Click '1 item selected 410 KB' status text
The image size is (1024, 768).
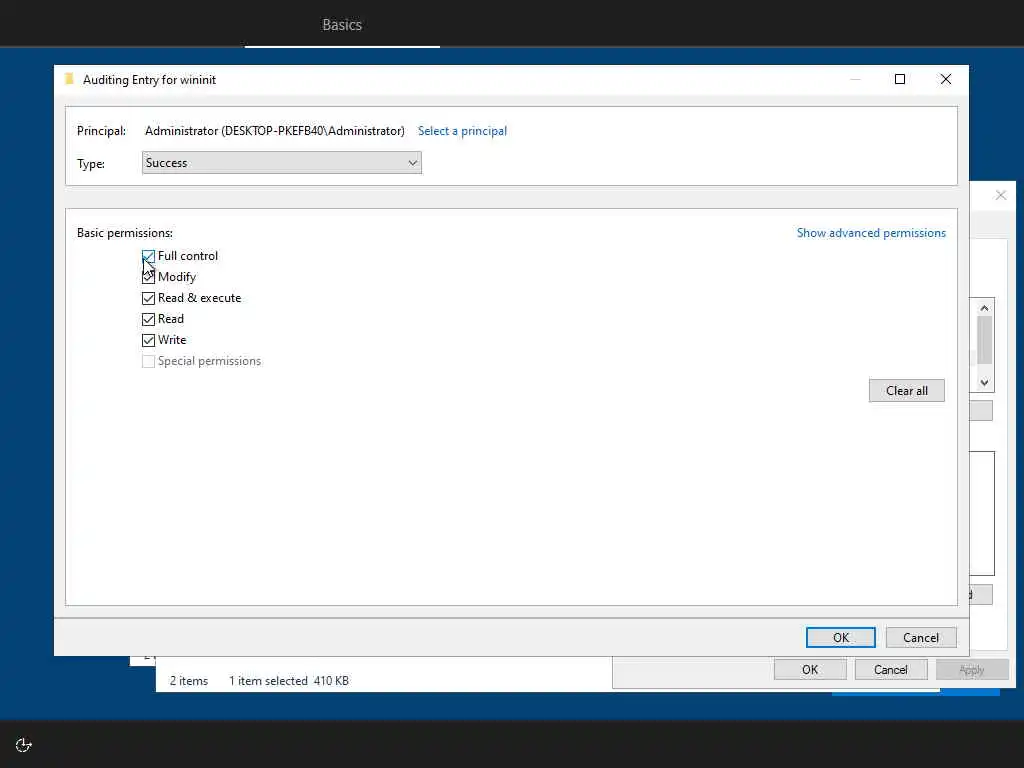point(289,680)
